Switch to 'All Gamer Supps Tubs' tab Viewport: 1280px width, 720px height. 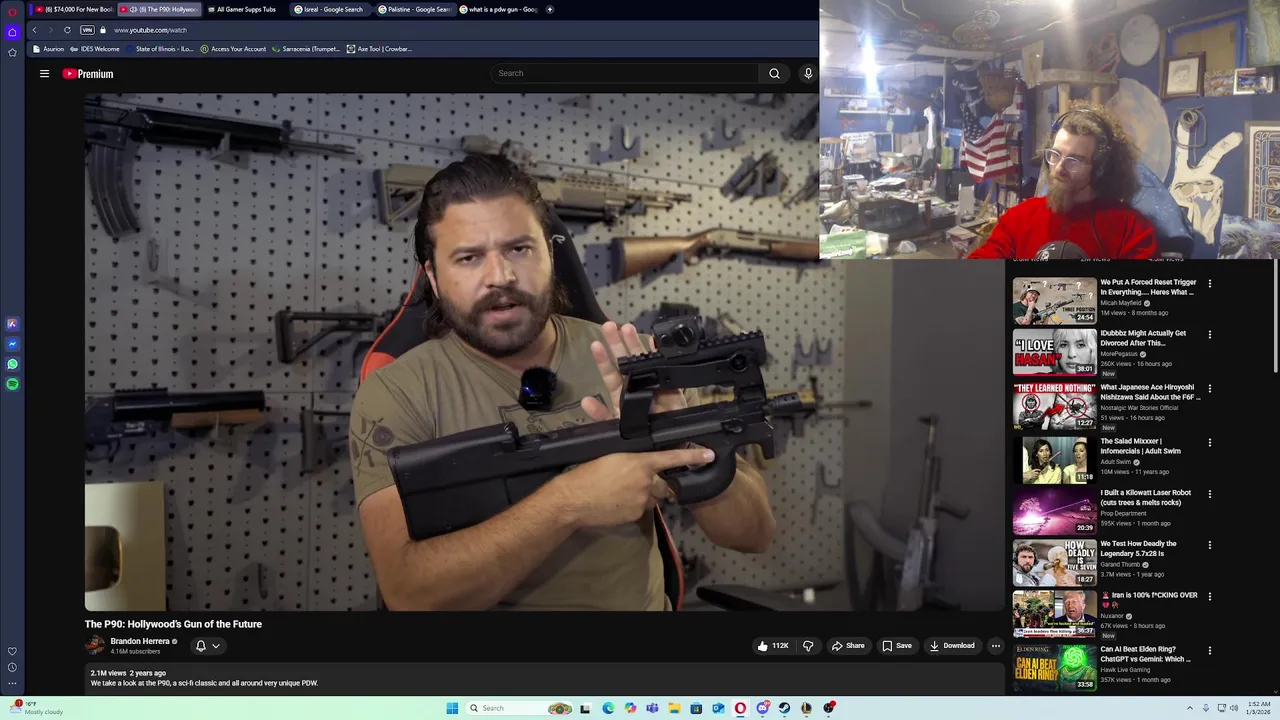point(245,9)
